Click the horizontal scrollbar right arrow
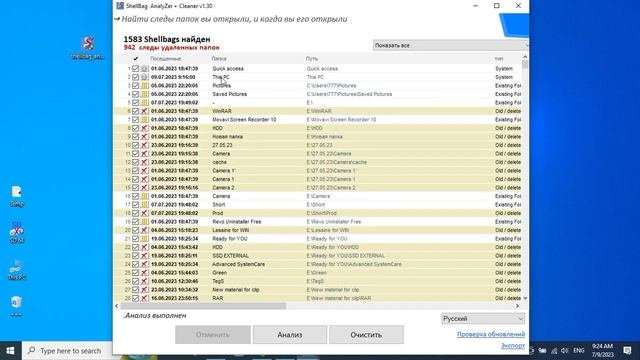 pyautogui.click(x=517, y=306)
